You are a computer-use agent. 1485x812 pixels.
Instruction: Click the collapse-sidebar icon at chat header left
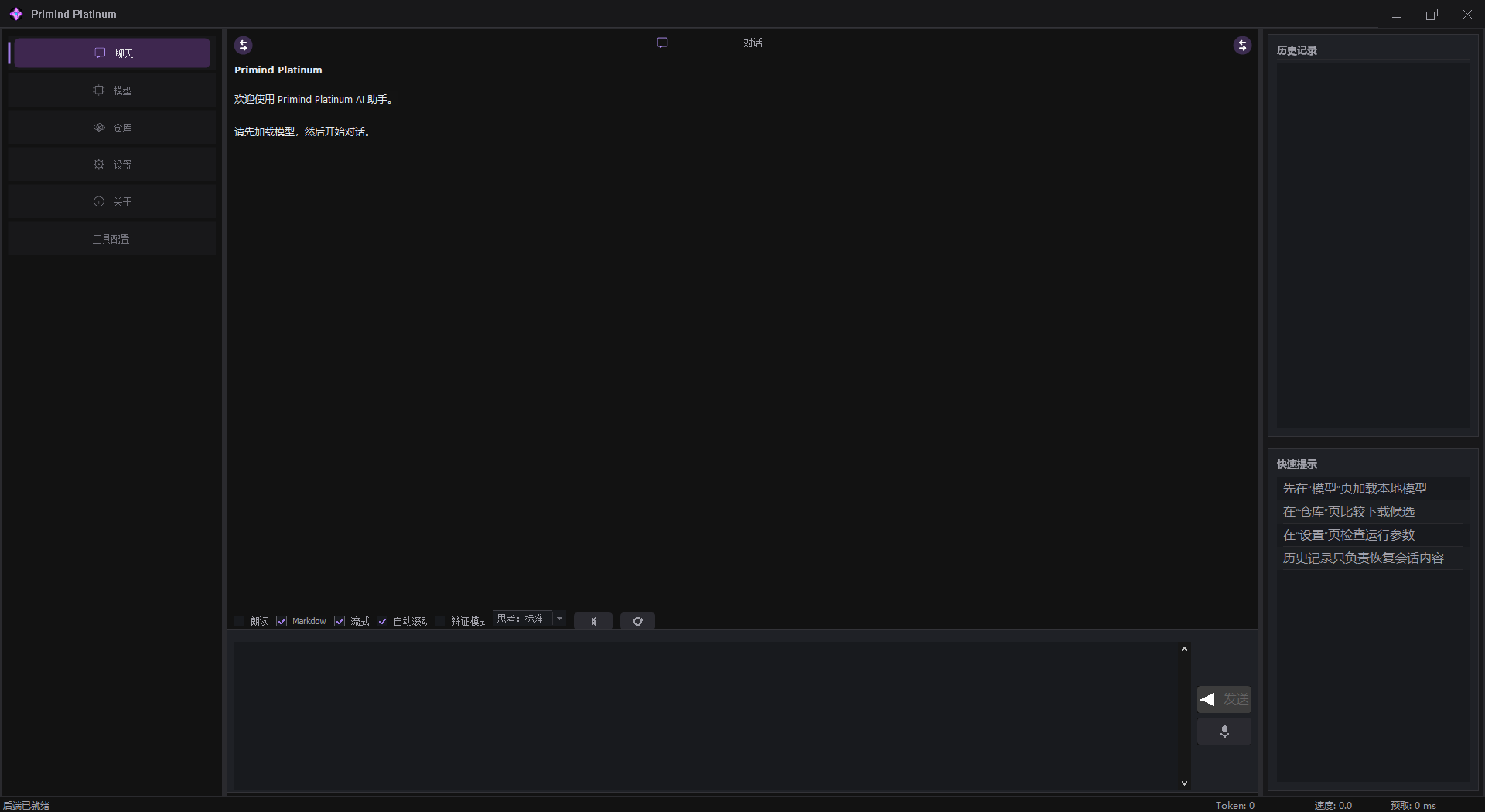pos(244,46)
